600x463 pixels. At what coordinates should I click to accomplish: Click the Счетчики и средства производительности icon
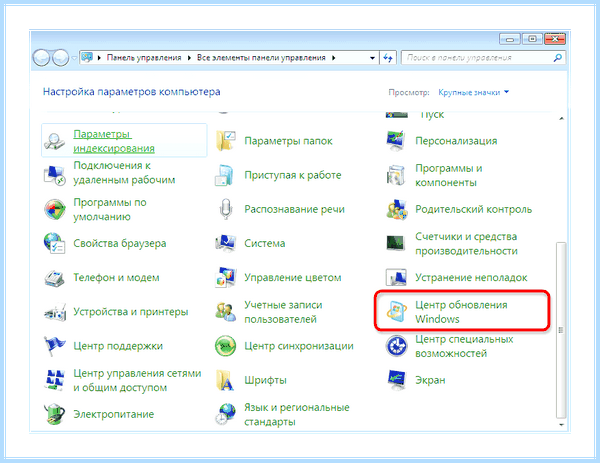[x=396, y=243]
